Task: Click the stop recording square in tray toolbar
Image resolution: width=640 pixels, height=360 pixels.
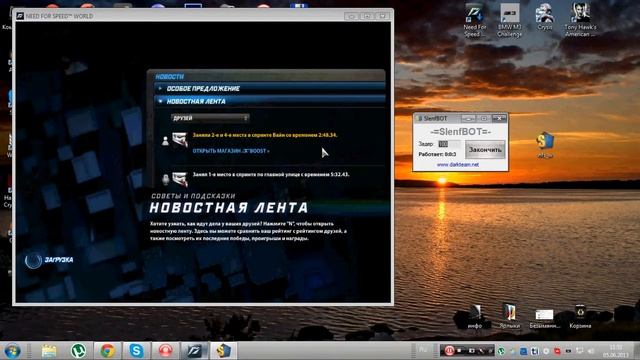Action: click(x=459, y=350)
